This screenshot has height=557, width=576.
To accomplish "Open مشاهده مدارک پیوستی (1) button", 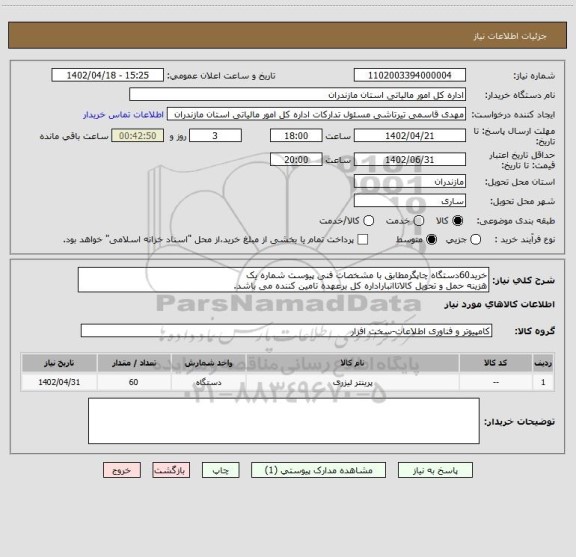I will (318, 470).
